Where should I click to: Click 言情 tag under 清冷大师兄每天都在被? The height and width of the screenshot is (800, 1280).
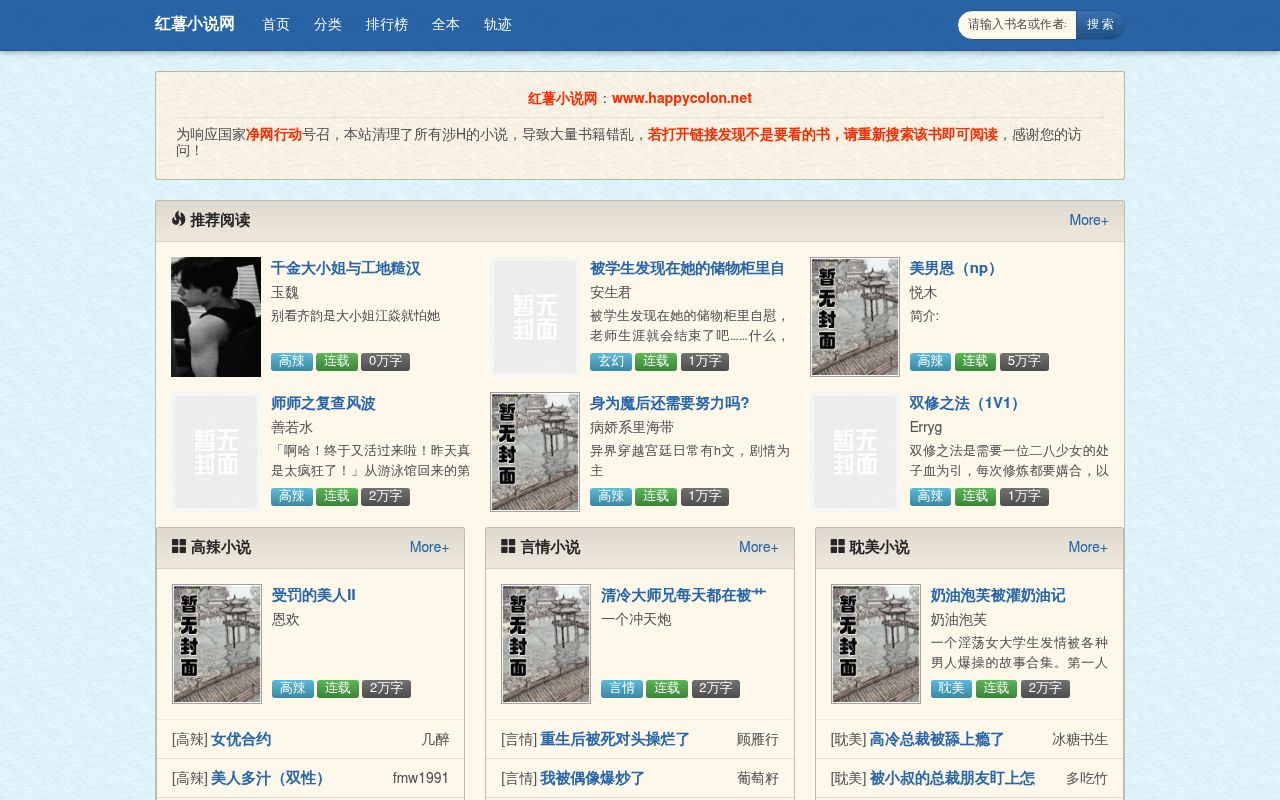click(622, 688)
